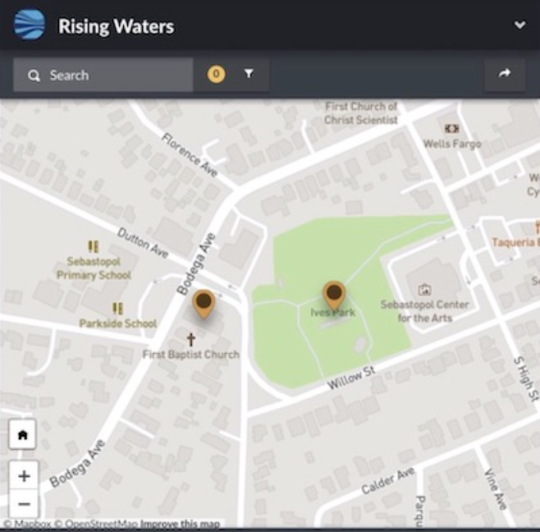
Task: Click the Dutton Ave label
Action: (143, 243)
